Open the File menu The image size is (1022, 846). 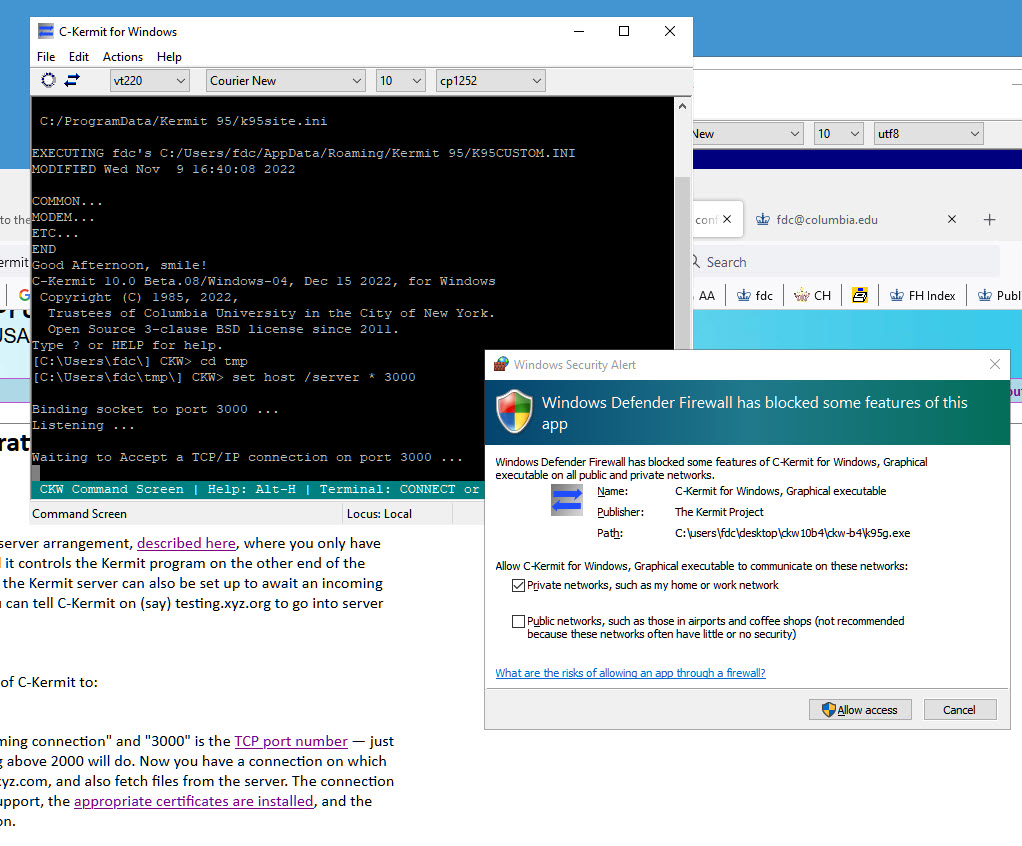pyautogui.click(x=46, y=57)
